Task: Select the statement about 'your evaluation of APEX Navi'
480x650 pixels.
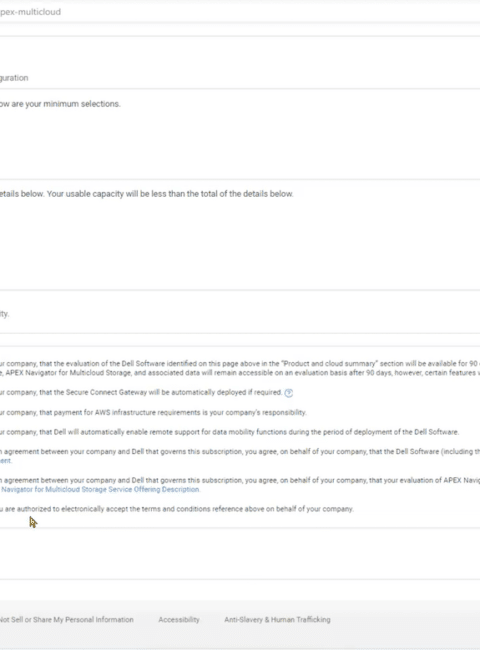Action: click(240, 480)
